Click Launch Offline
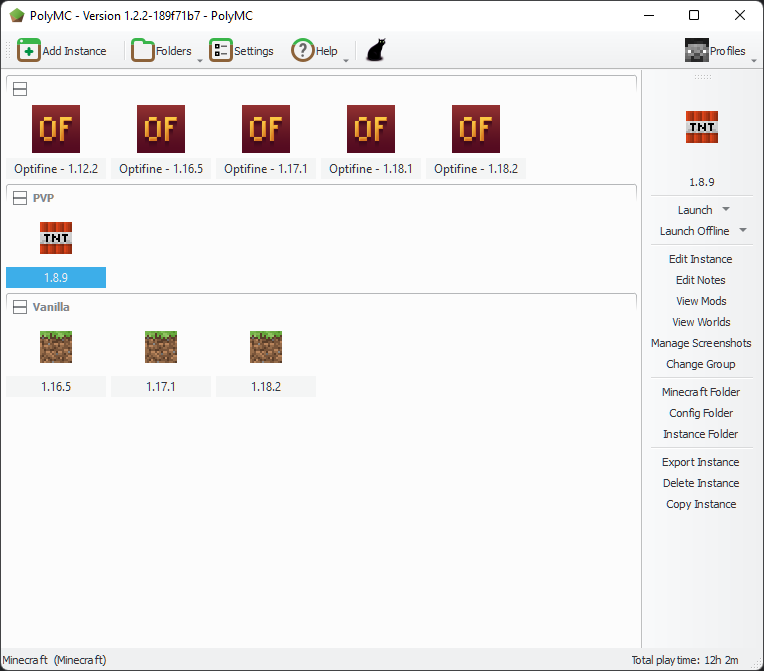764x671 pixels. click(694, 231)
